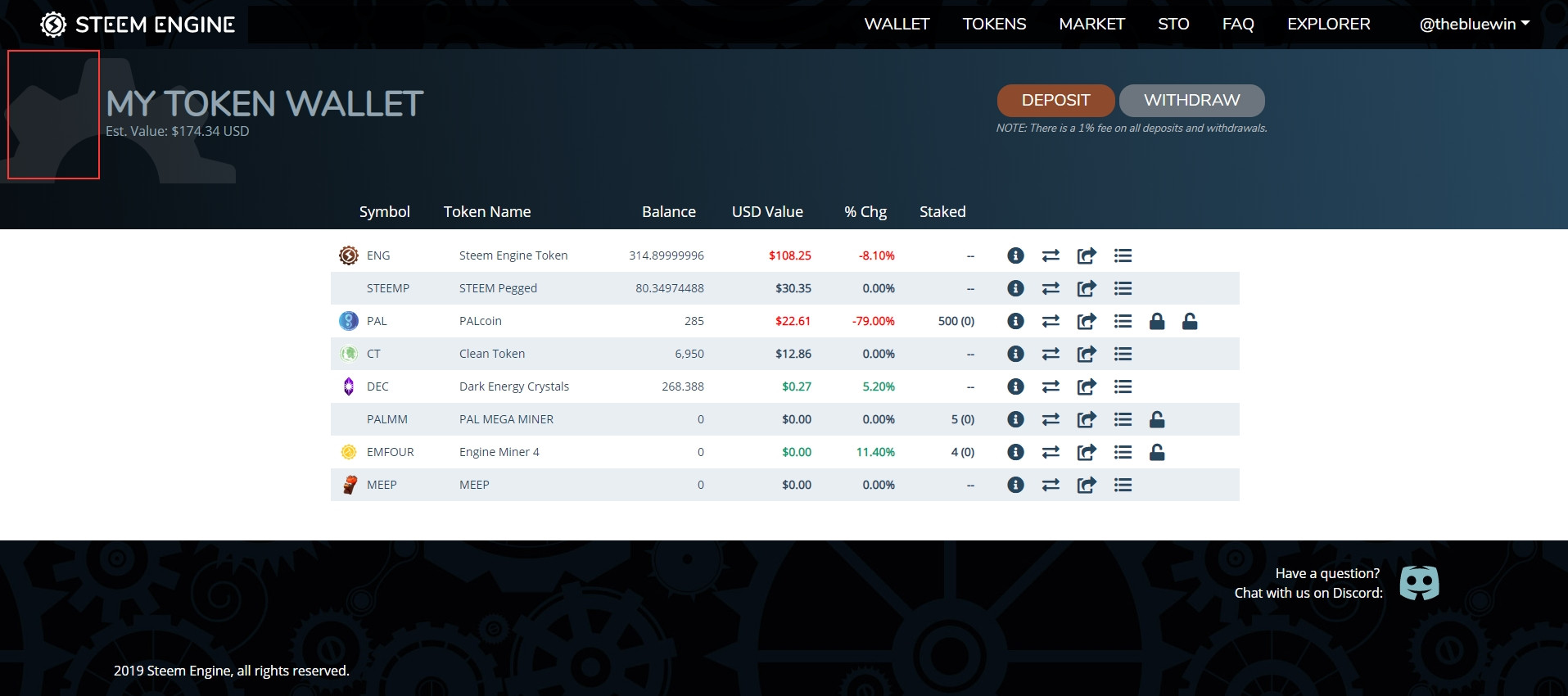
Task: Open the TOKENS menu item
Action: coord(994,25)
